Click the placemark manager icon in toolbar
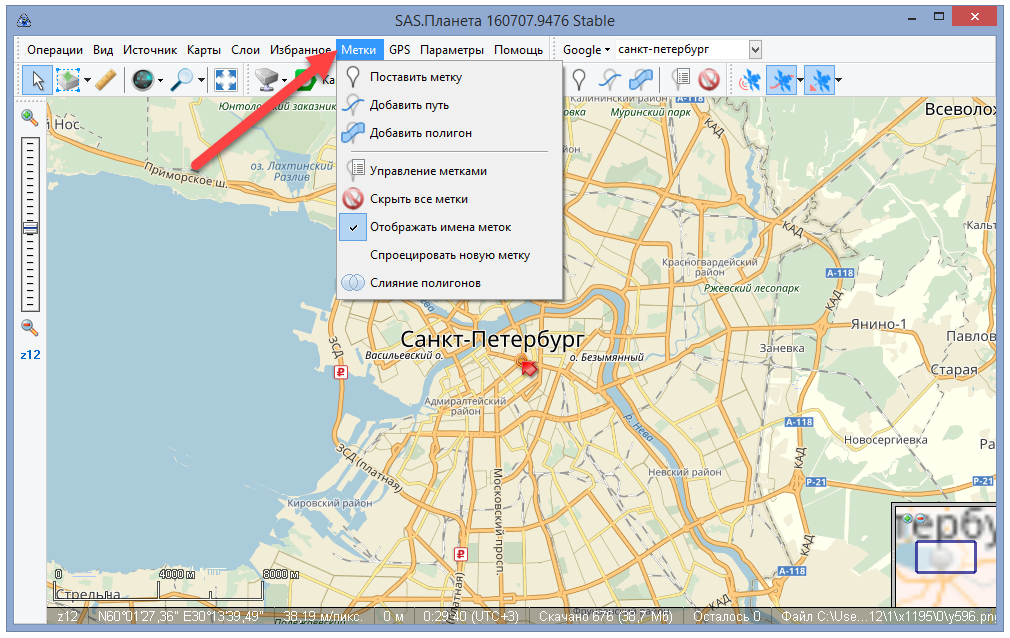The image size is (1010, 638). [x=681, y=80]
